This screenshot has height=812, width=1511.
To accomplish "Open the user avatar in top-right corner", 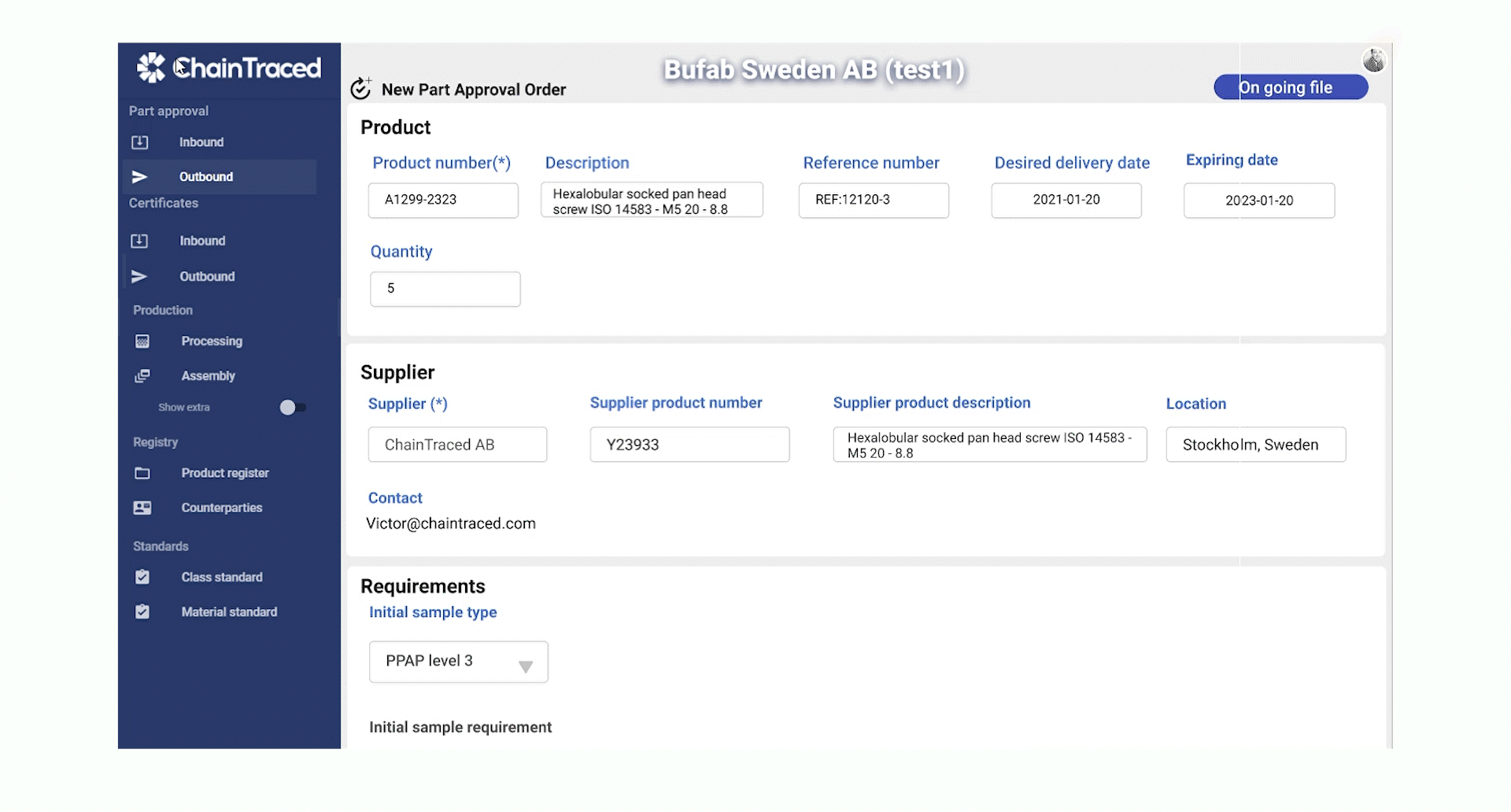I will click(x=1374, y=60).
